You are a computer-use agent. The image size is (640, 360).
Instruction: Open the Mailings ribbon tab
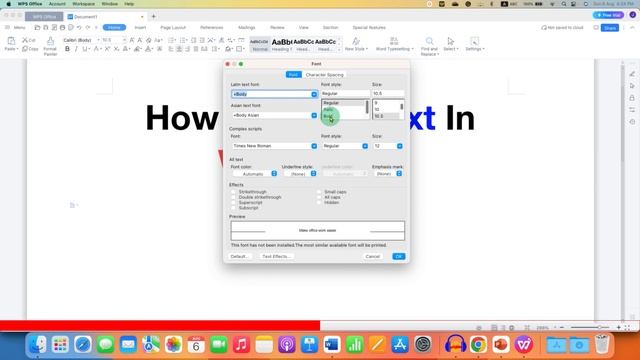pyautogui.click(x=247, y=27)
